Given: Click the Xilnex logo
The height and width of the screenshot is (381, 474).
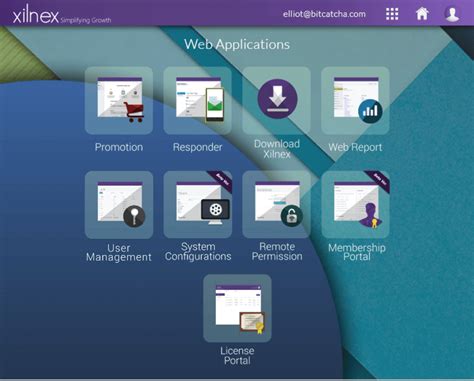Looking at the screenshot, I should click(x=35, y=15).
